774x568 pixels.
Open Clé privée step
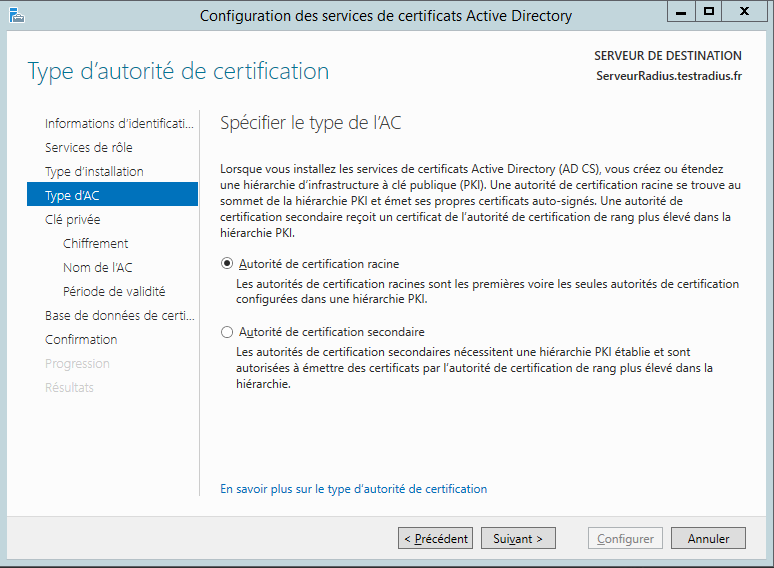(x=72, y=219)
